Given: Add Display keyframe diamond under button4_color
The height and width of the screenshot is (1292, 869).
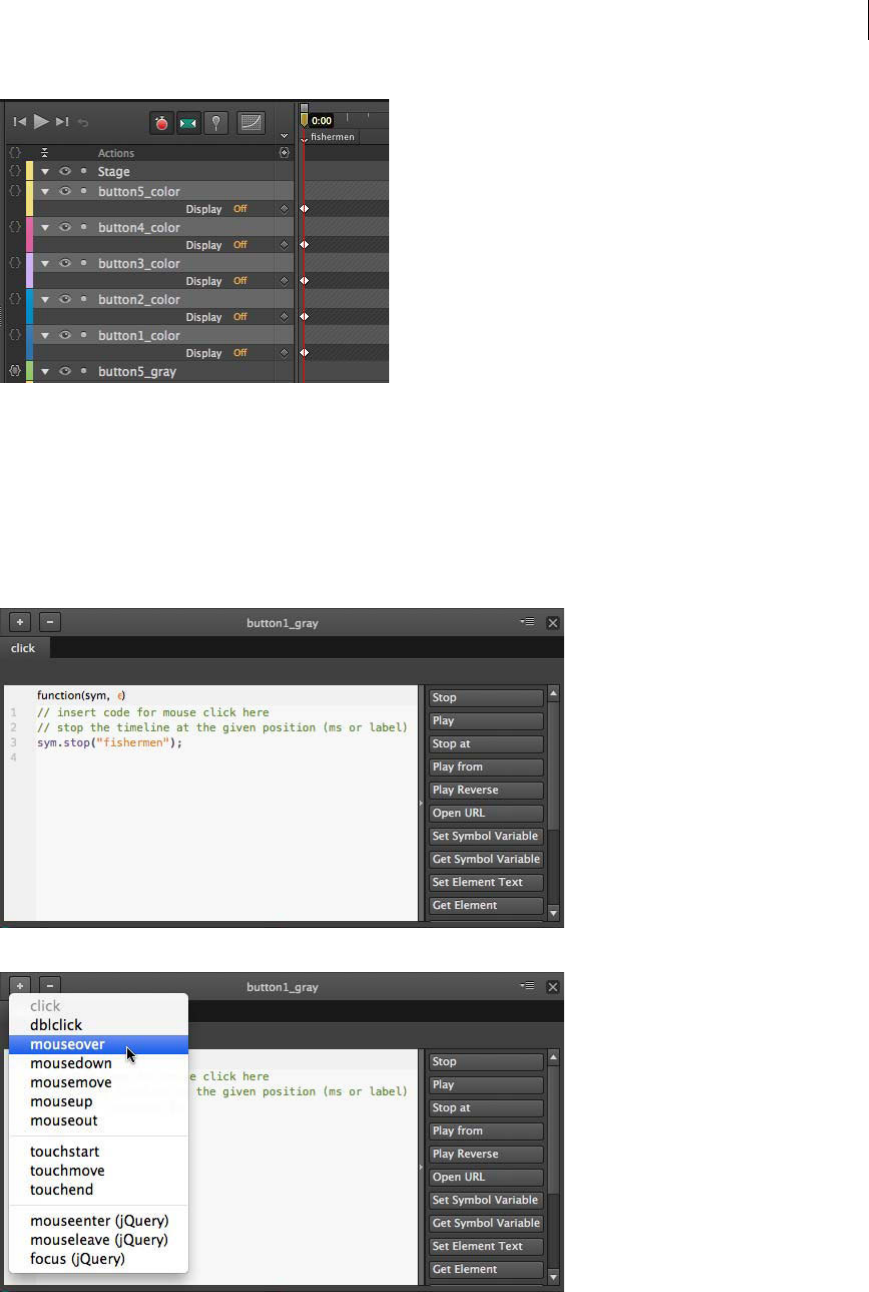Looking at the screenshot, I should click(x=284, y=245).
